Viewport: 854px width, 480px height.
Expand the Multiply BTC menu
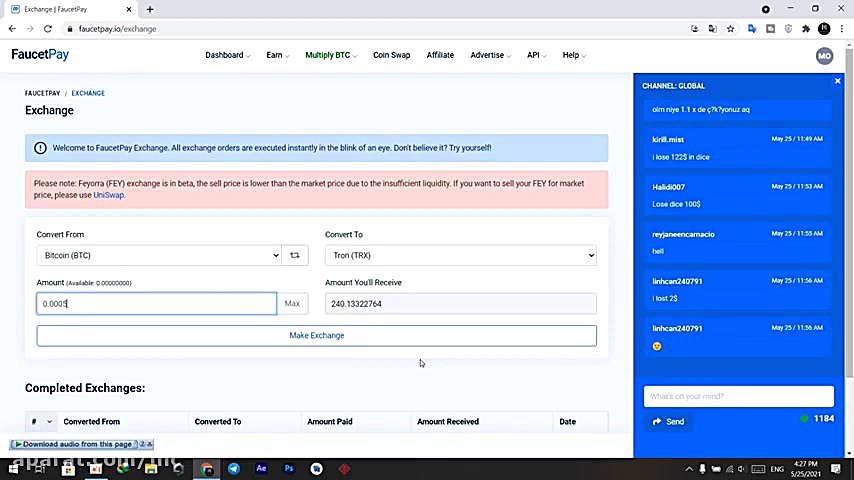click(x=331, y=55)
